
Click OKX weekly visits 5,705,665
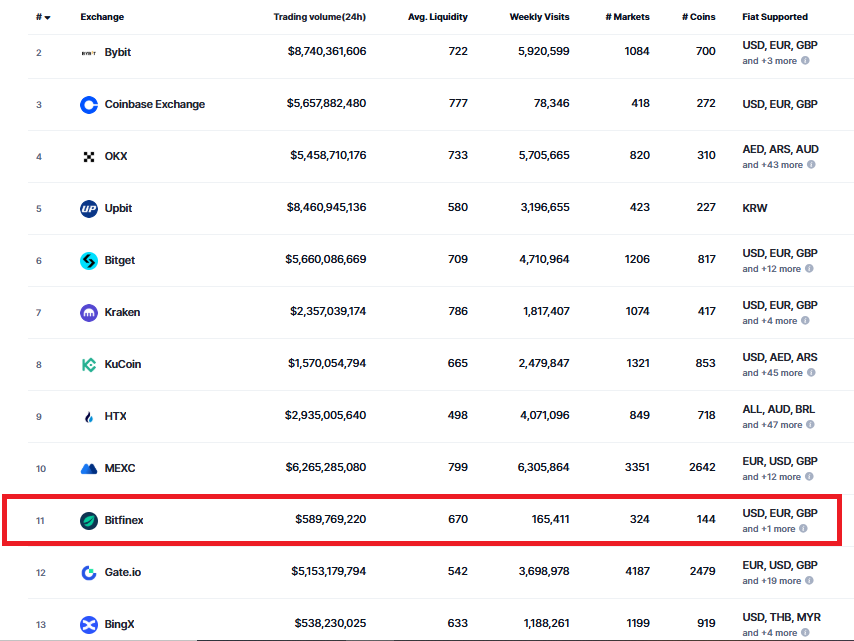[544, 155]
